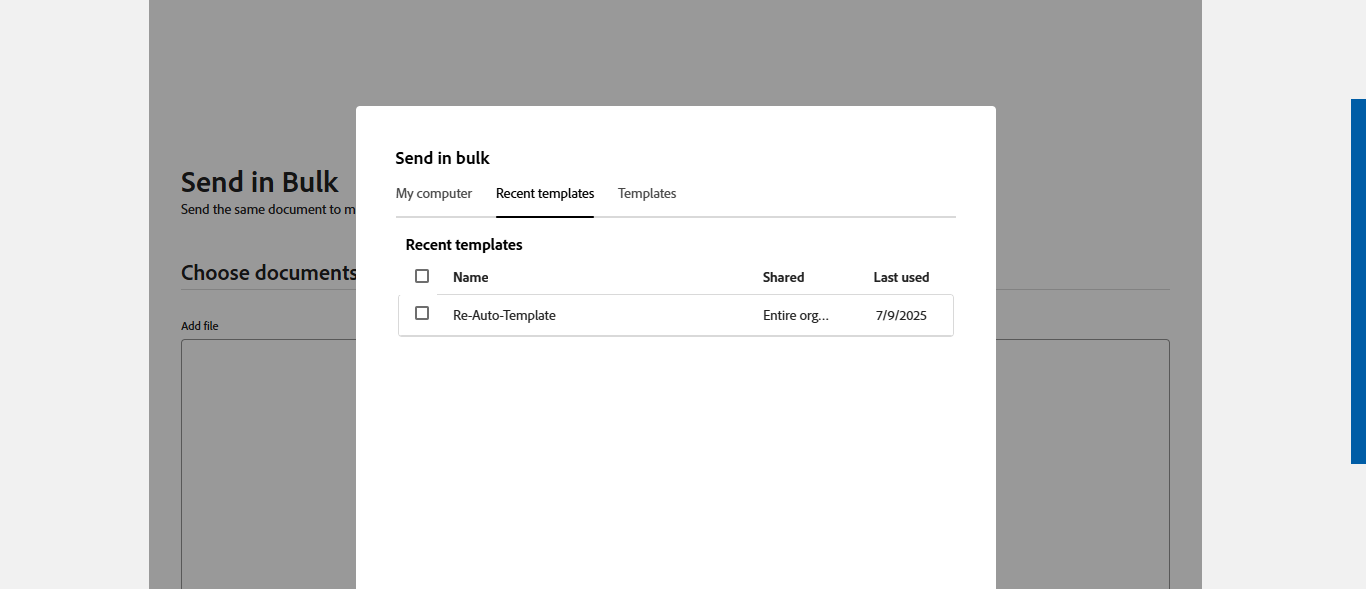Click the truncated Entire org… shared cell

pos(795,316)
